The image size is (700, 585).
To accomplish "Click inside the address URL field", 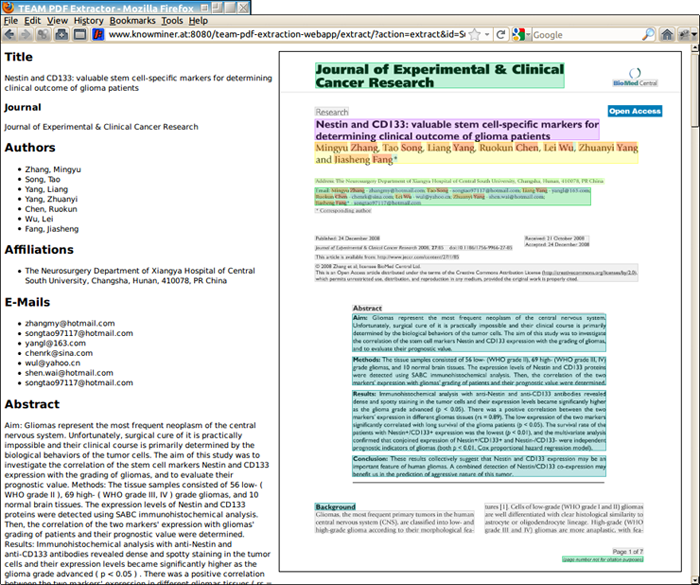I will tap(286, 34).
